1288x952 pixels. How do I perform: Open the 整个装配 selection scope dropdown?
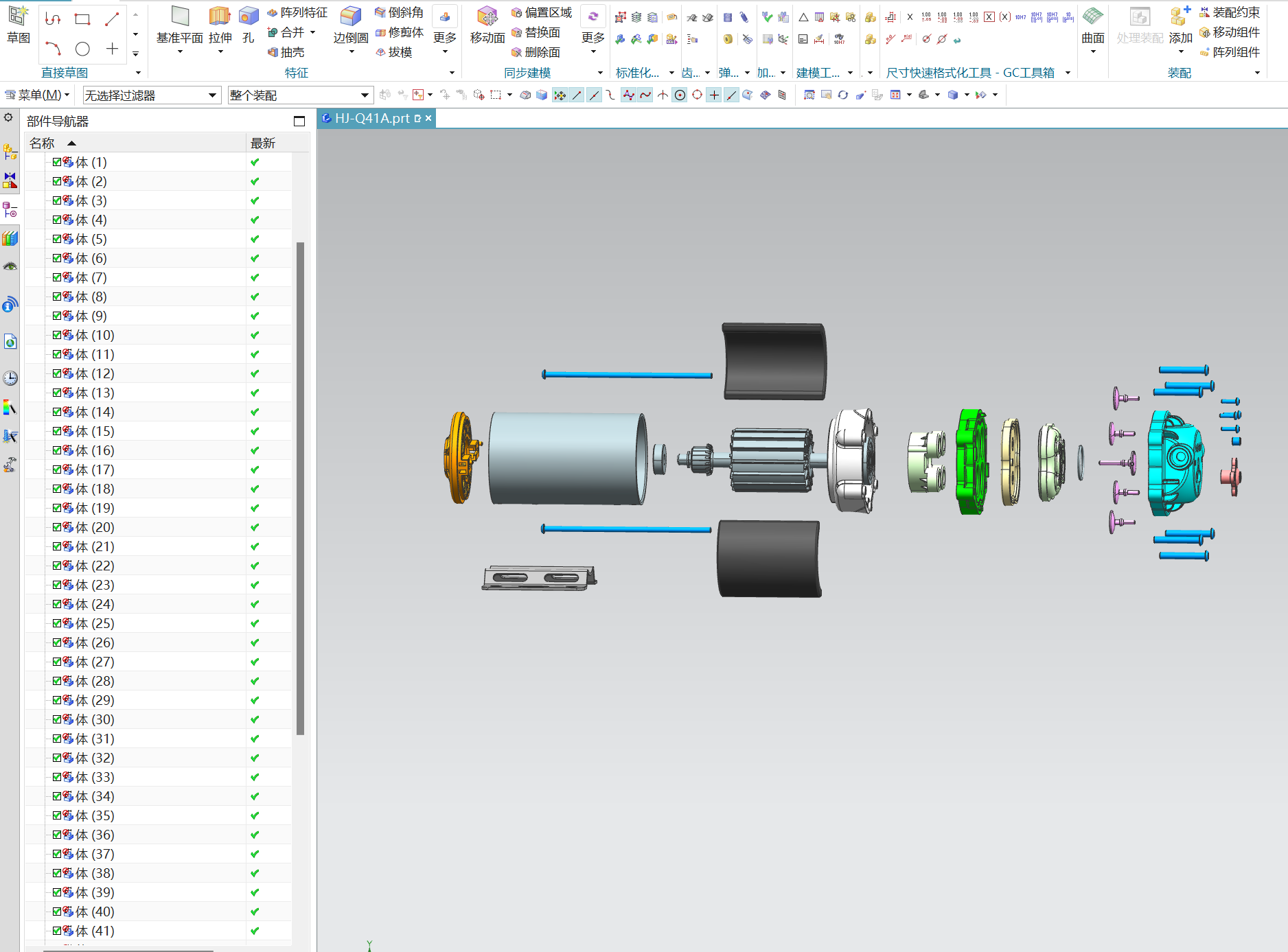tap(301, 95)
